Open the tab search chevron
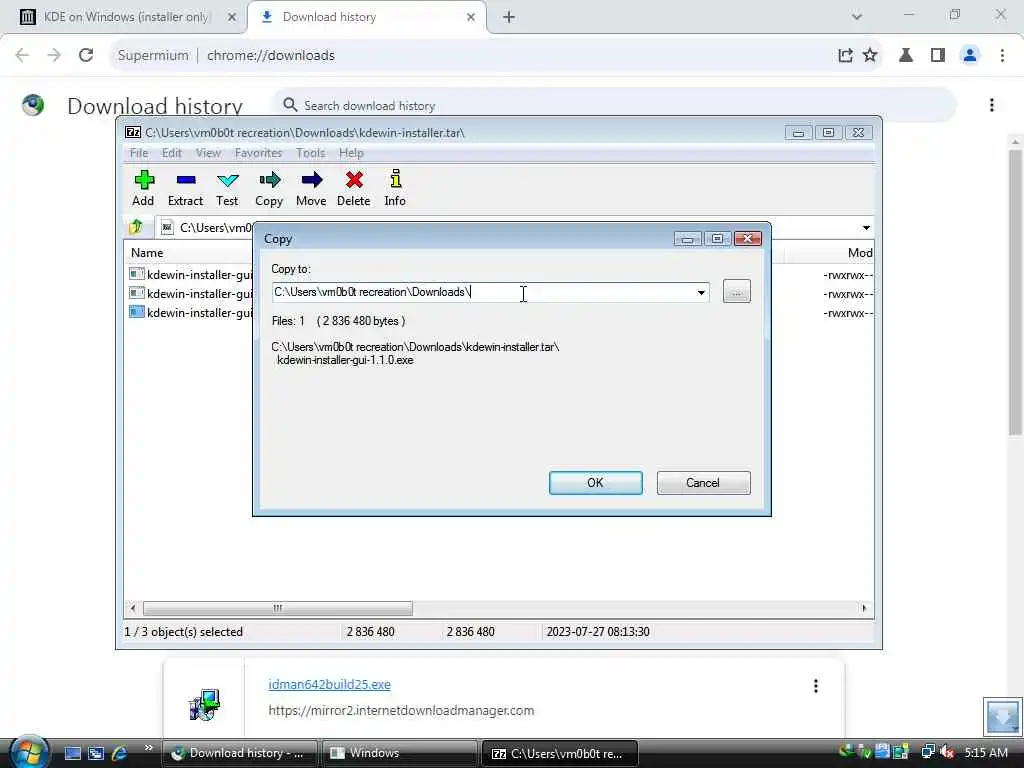1024x768 pixels. 857,17
